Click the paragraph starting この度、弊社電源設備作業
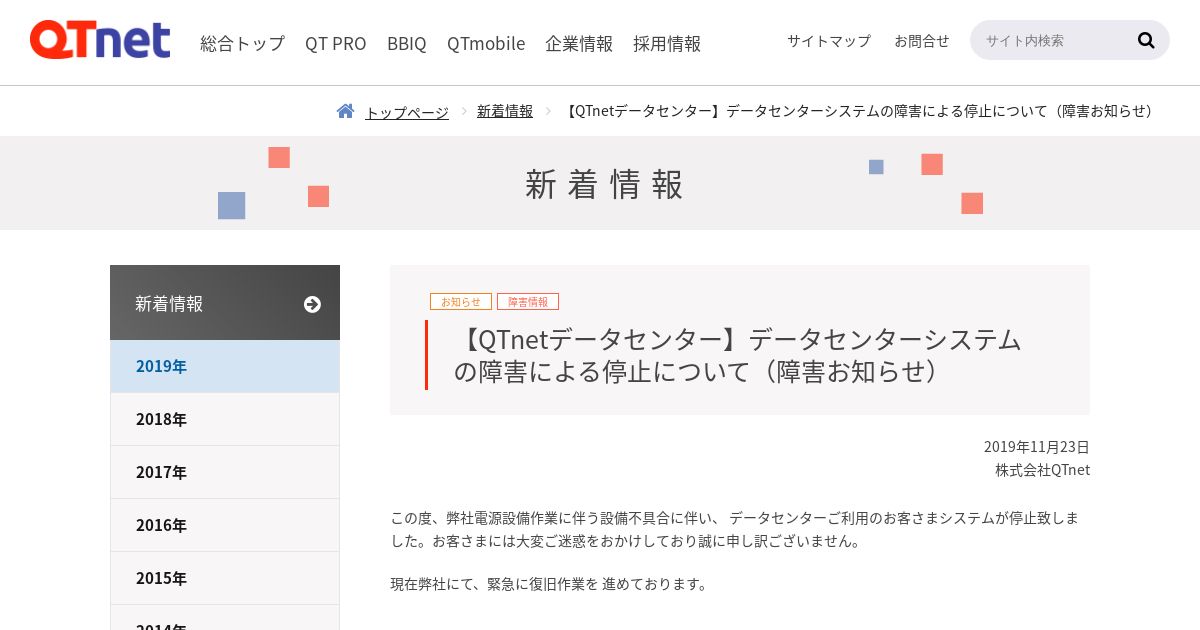The height and width of the screenshot is (630, 1200). [x=735, y=529]
